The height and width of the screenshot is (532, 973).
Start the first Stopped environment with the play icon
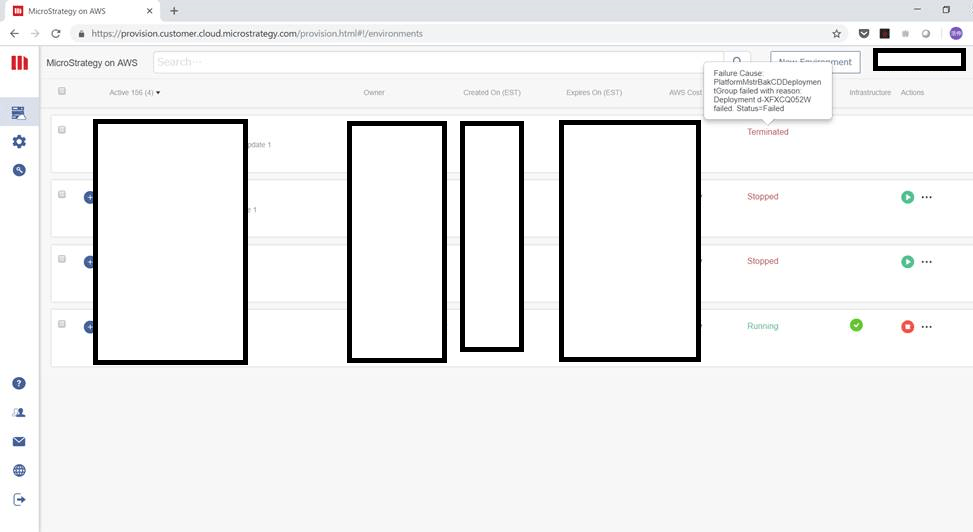click(x=907, y=197)
